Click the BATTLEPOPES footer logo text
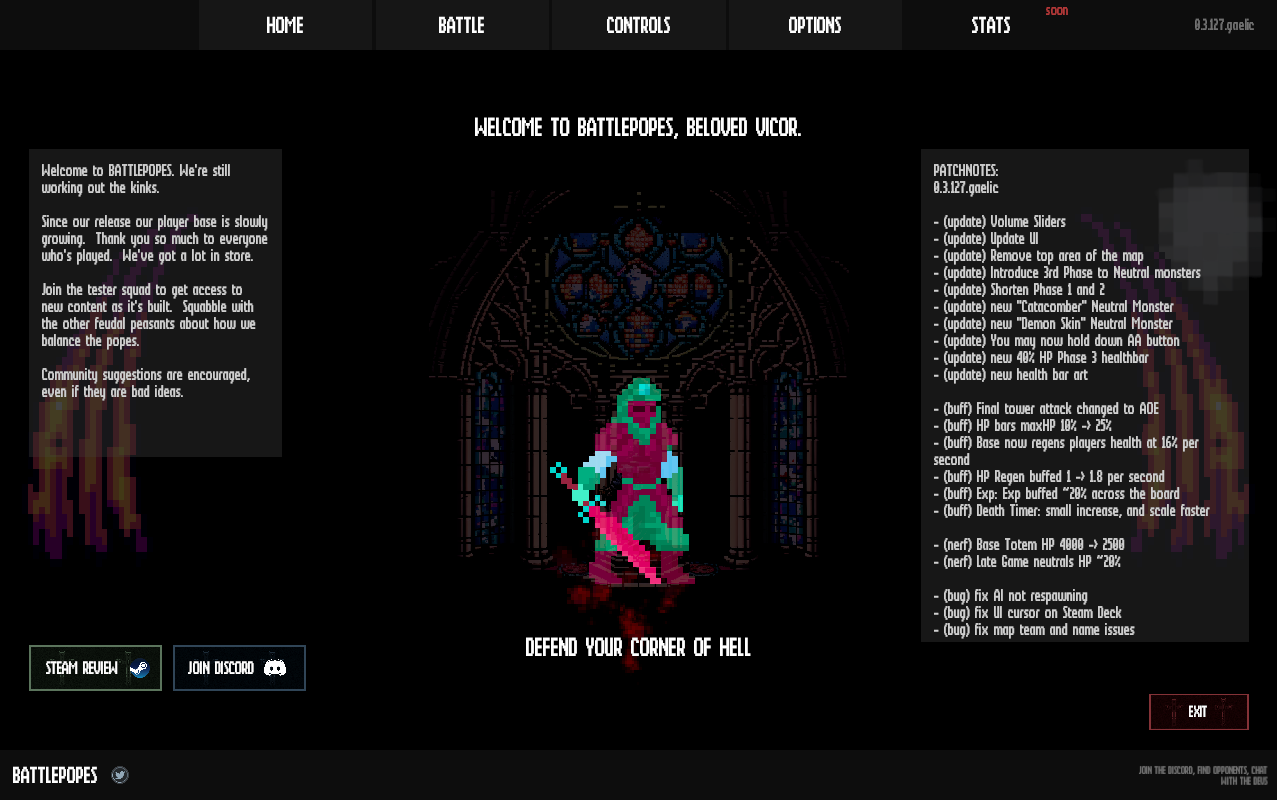 tap(55, 775)
